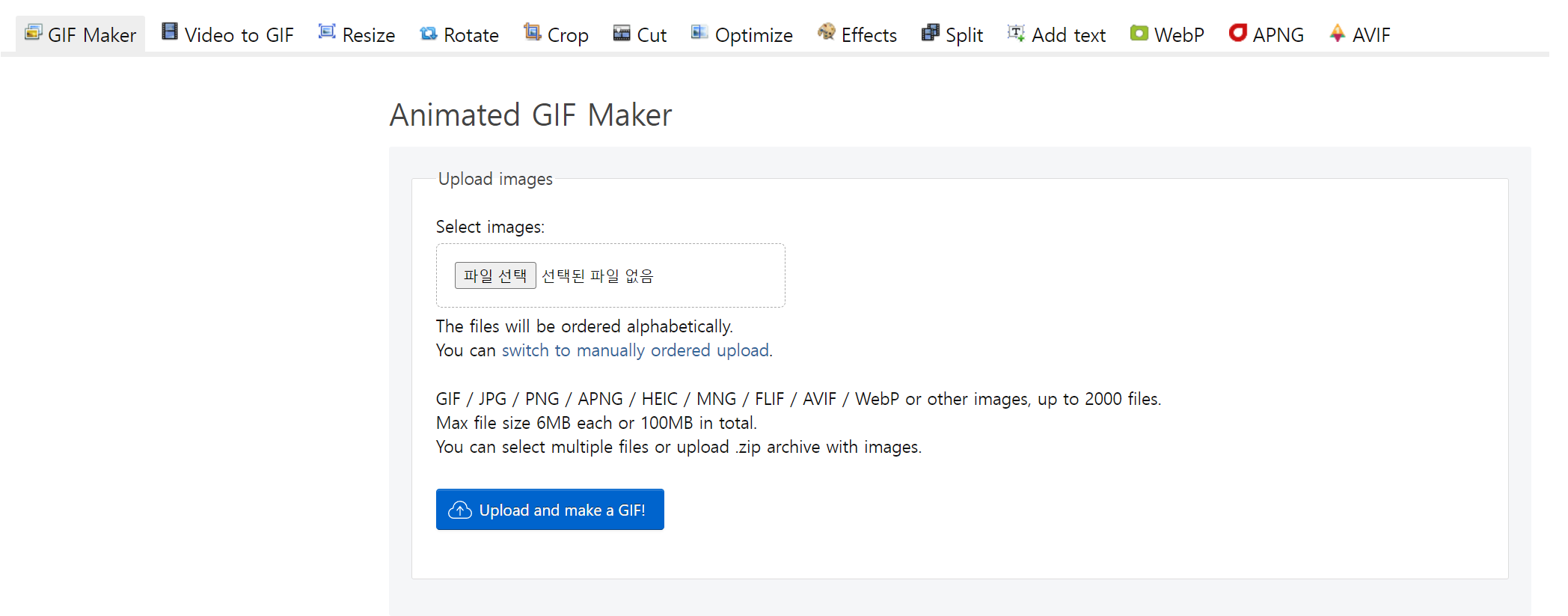Open the Resize tab label
Viewport: 1568px width, 616px height.
pyautogui.click(x=369, y=35)
